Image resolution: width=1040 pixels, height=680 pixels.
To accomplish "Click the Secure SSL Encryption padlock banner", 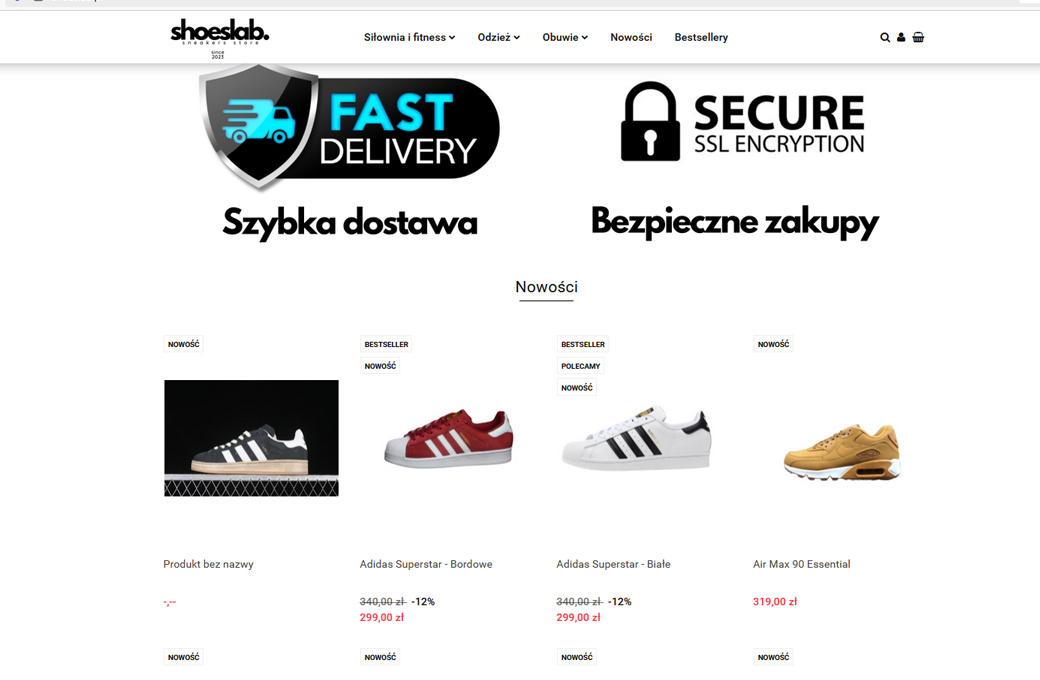I will pos(742,122).
